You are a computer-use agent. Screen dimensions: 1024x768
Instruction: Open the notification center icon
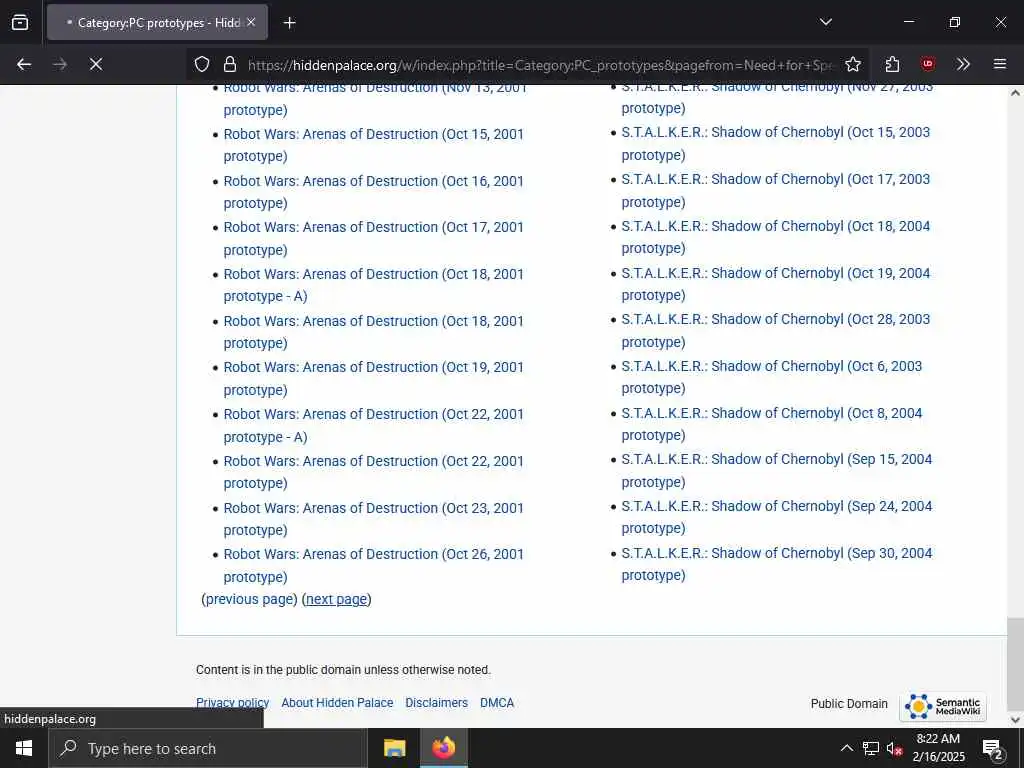[x=993, y=748]
